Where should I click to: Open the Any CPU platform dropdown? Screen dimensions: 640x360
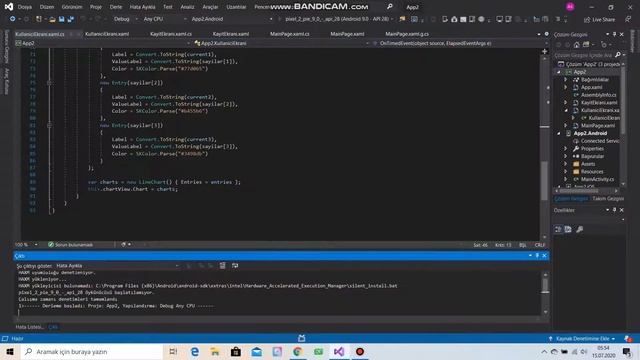pyautogui.click(x=164, y=19)
